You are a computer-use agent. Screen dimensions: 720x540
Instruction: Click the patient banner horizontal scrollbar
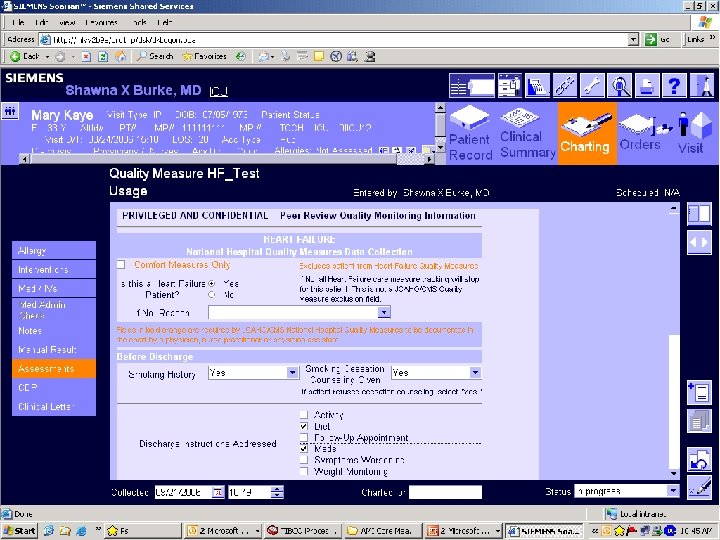(x=227, y=159)
